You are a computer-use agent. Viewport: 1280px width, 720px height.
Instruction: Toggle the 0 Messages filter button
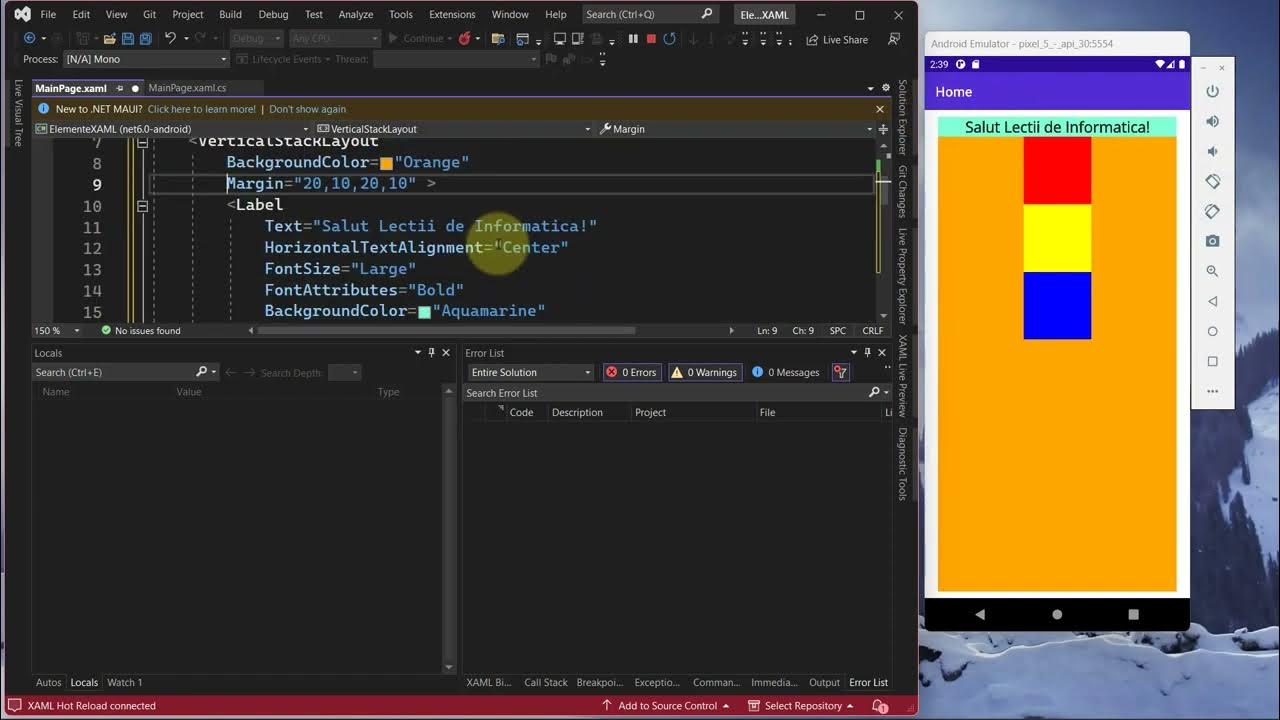coord(786,372)
